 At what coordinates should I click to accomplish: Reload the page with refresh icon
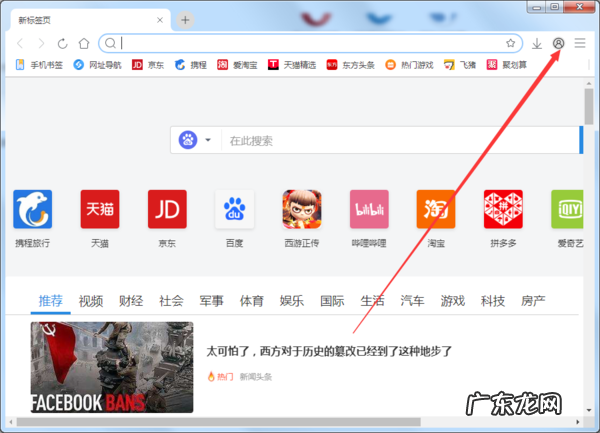[x=62, y=44]
